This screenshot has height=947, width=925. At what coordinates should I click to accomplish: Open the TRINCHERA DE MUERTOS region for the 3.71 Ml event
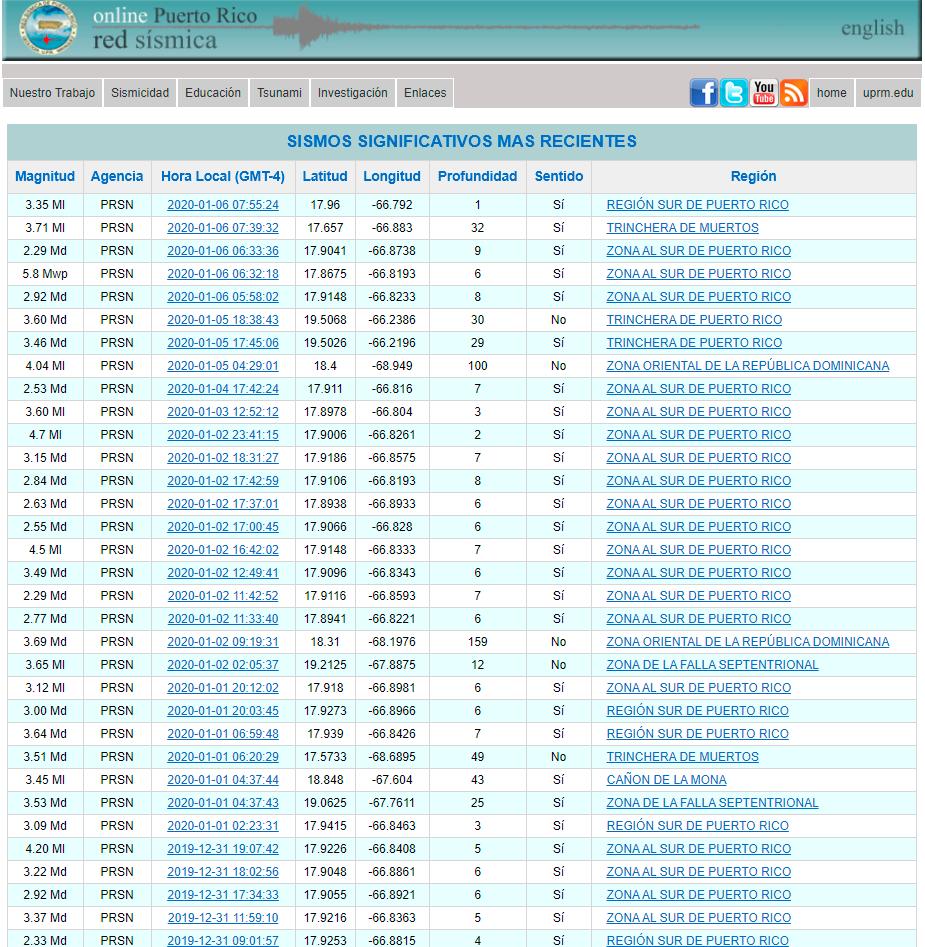click(682, 228)
